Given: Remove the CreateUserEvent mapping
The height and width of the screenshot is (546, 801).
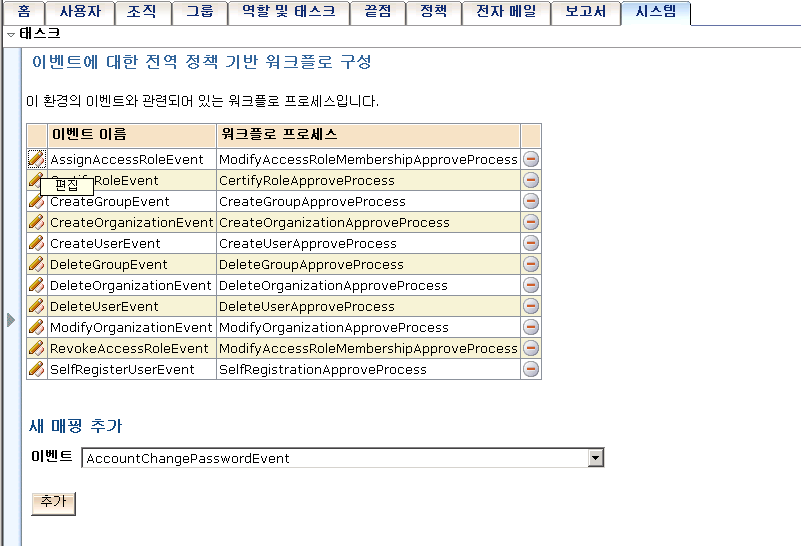Looking at the screenshot, I should 531,243.
